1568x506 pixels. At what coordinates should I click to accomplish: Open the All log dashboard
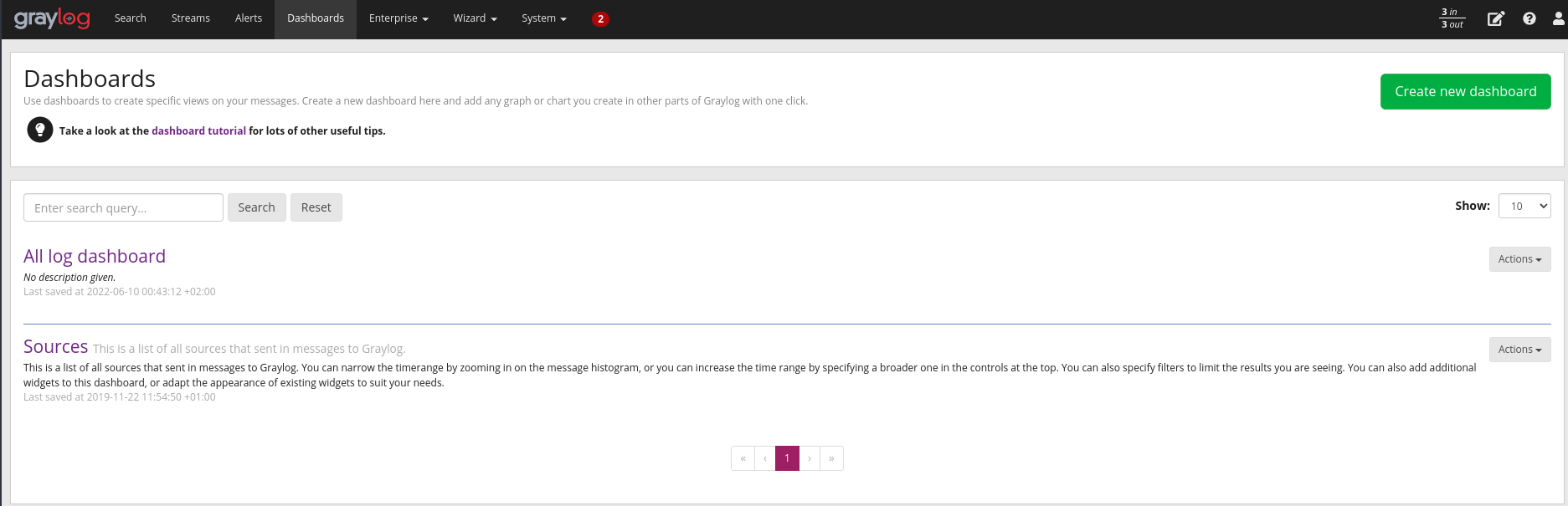(x=95, y=256)
